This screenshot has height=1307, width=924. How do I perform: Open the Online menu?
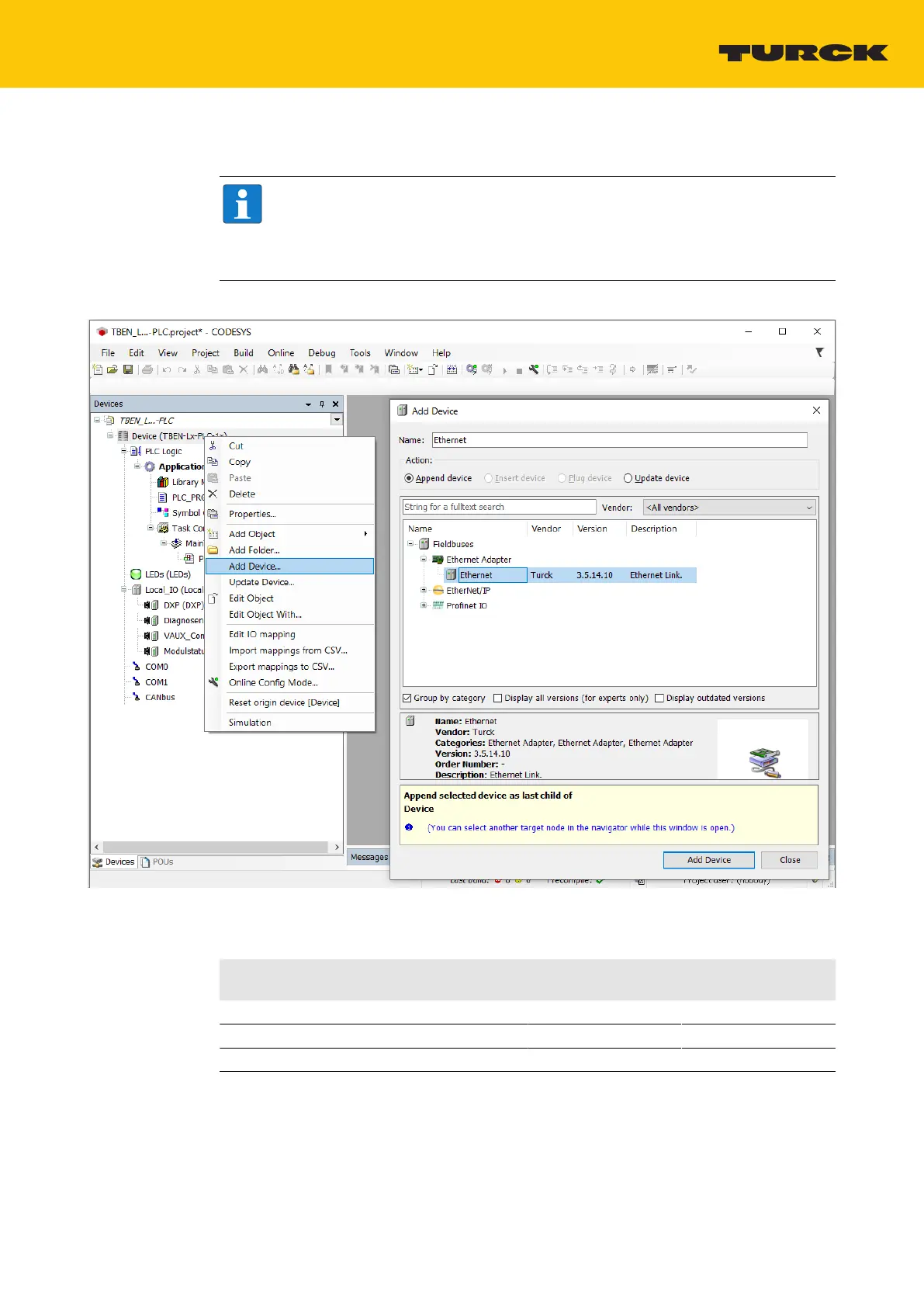coord(281,352)
